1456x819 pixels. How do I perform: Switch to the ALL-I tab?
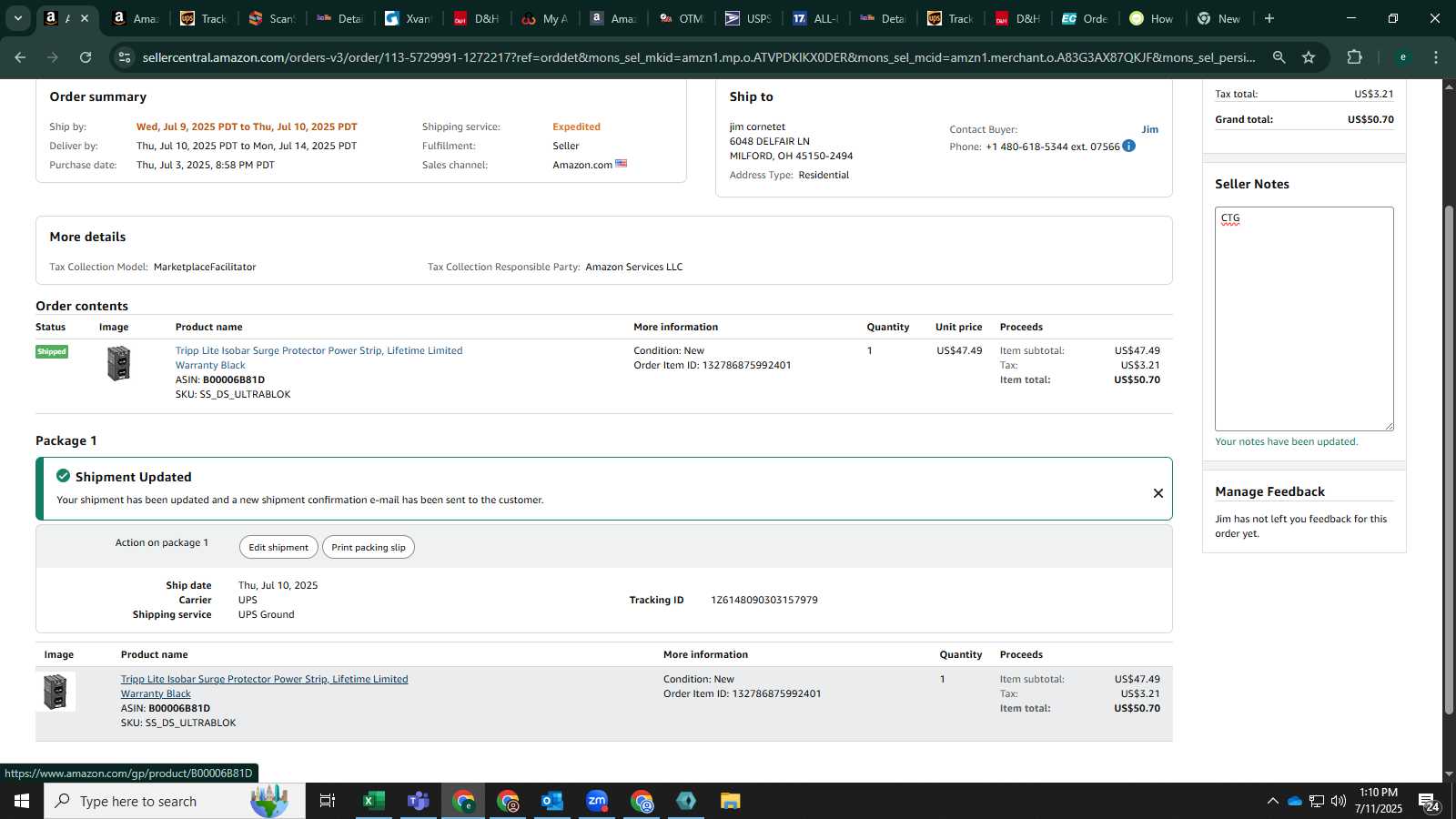pos(815,18)
